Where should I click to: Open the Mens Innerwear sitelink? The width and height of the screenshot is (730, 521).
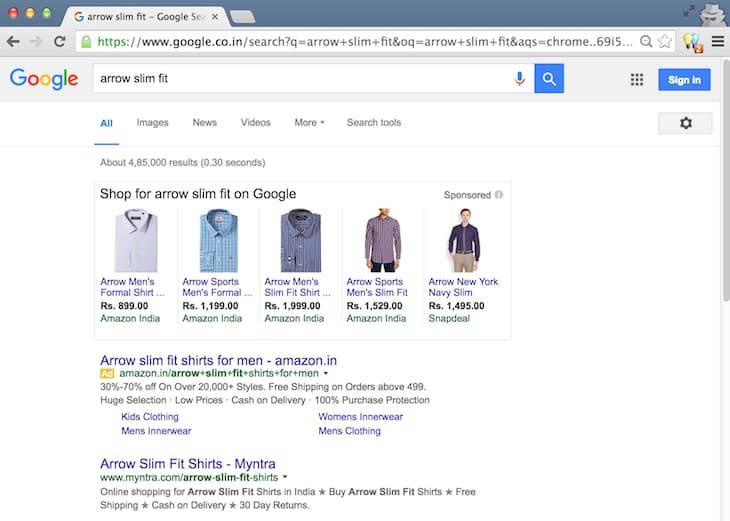pos(156,431)
